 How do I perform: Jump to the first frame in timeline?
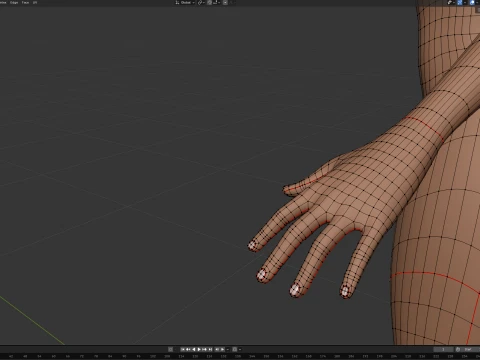183,349
